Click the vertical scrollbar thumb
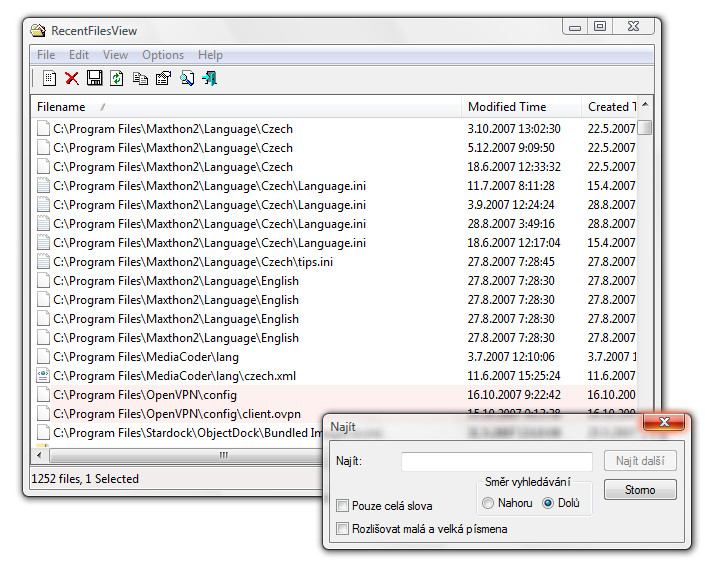705x564 pixels. pos(645,127)
